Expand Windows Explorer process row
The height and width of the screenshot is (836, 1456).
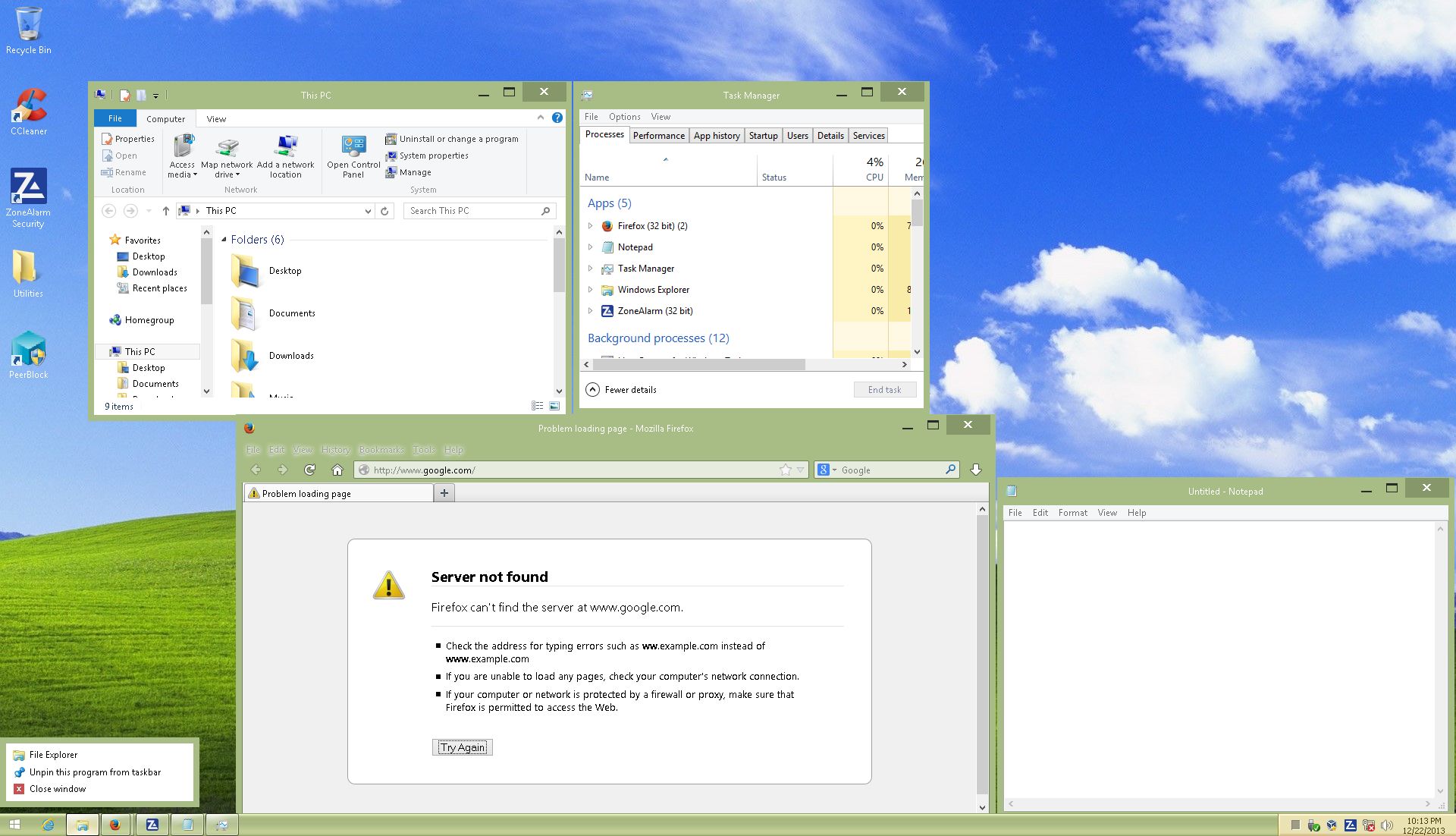591,290
